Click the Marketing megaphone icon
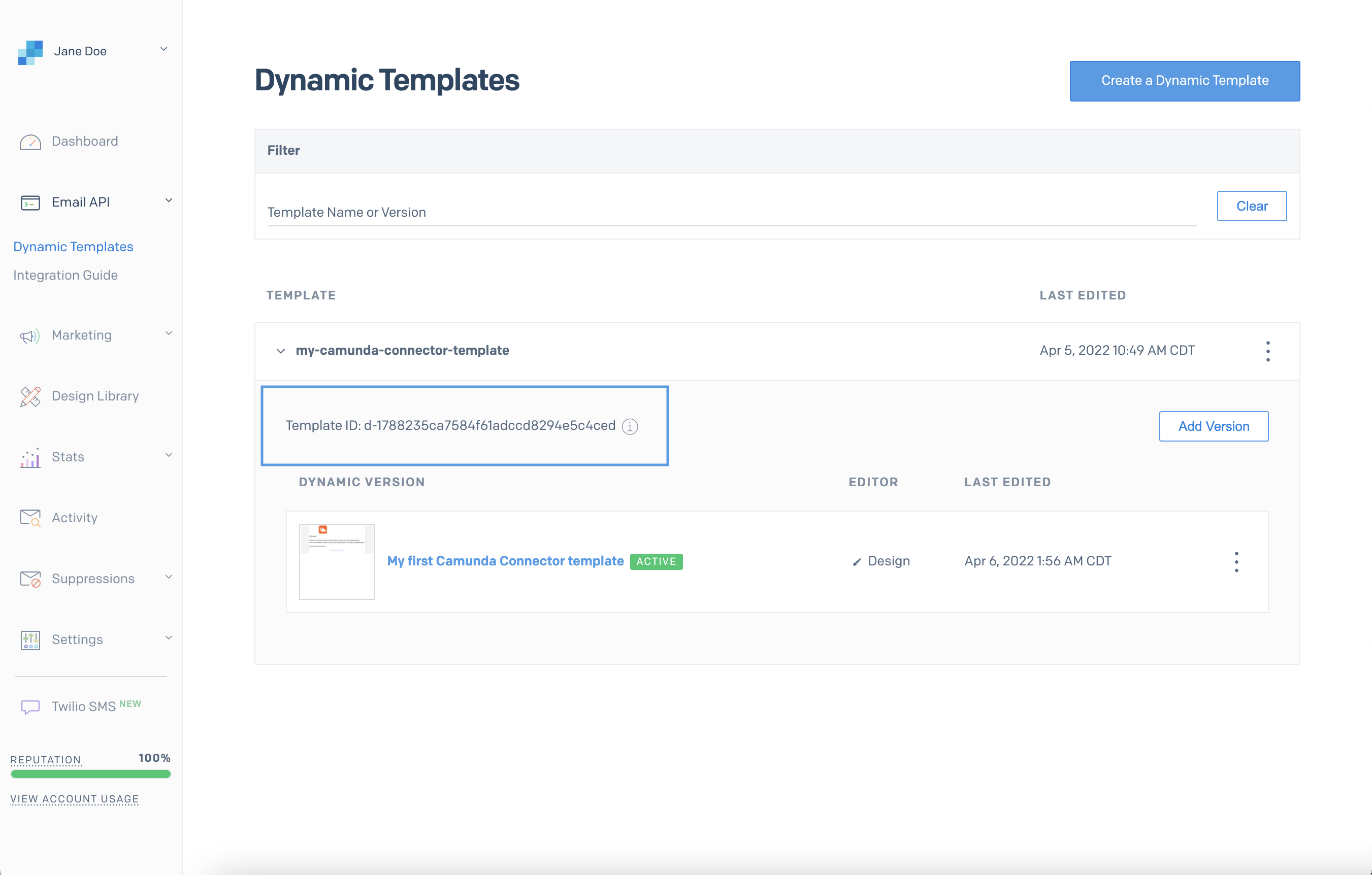 pos(30,336)
